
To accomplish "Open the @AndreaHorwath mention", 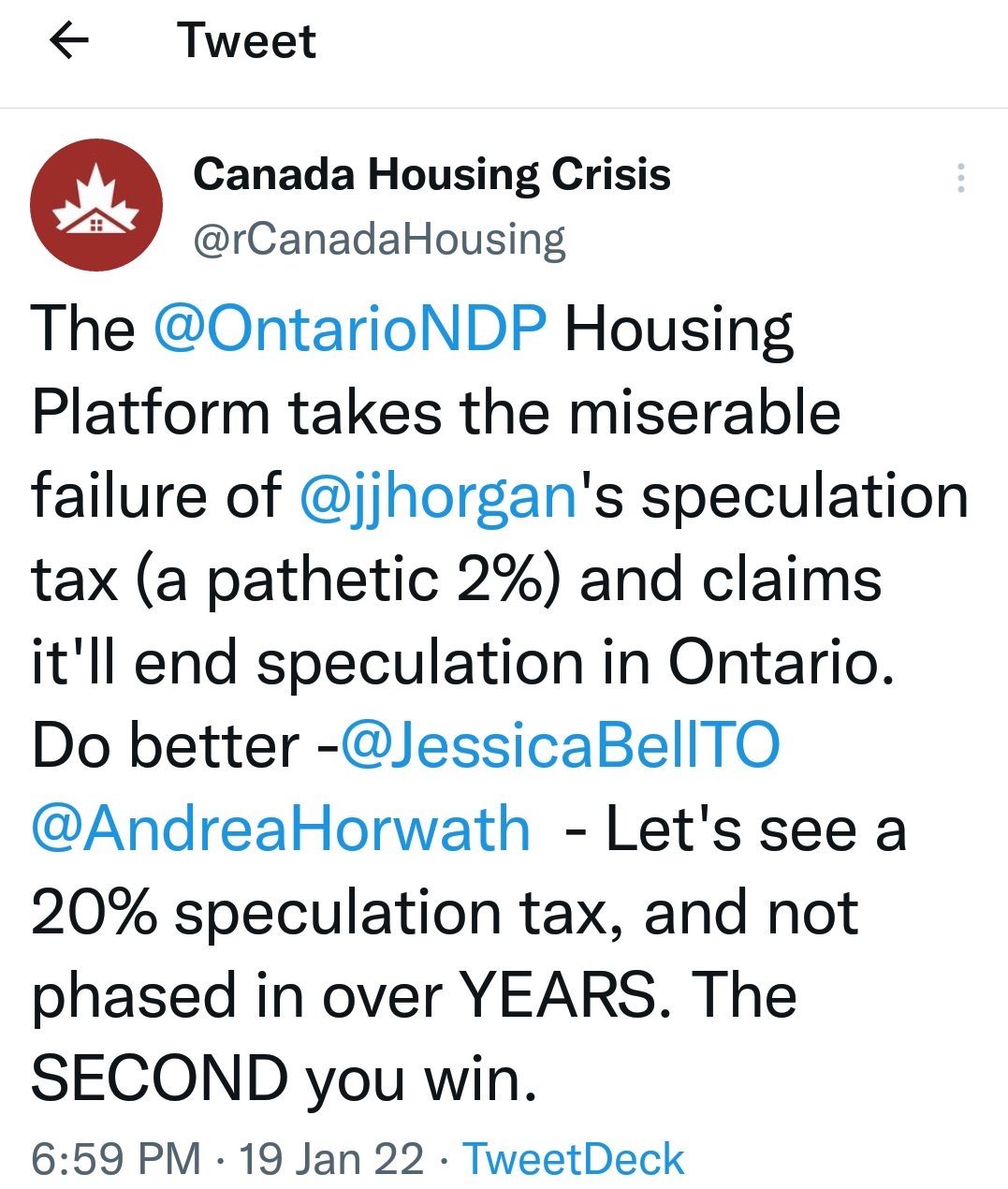I will (x=281, y=829).
